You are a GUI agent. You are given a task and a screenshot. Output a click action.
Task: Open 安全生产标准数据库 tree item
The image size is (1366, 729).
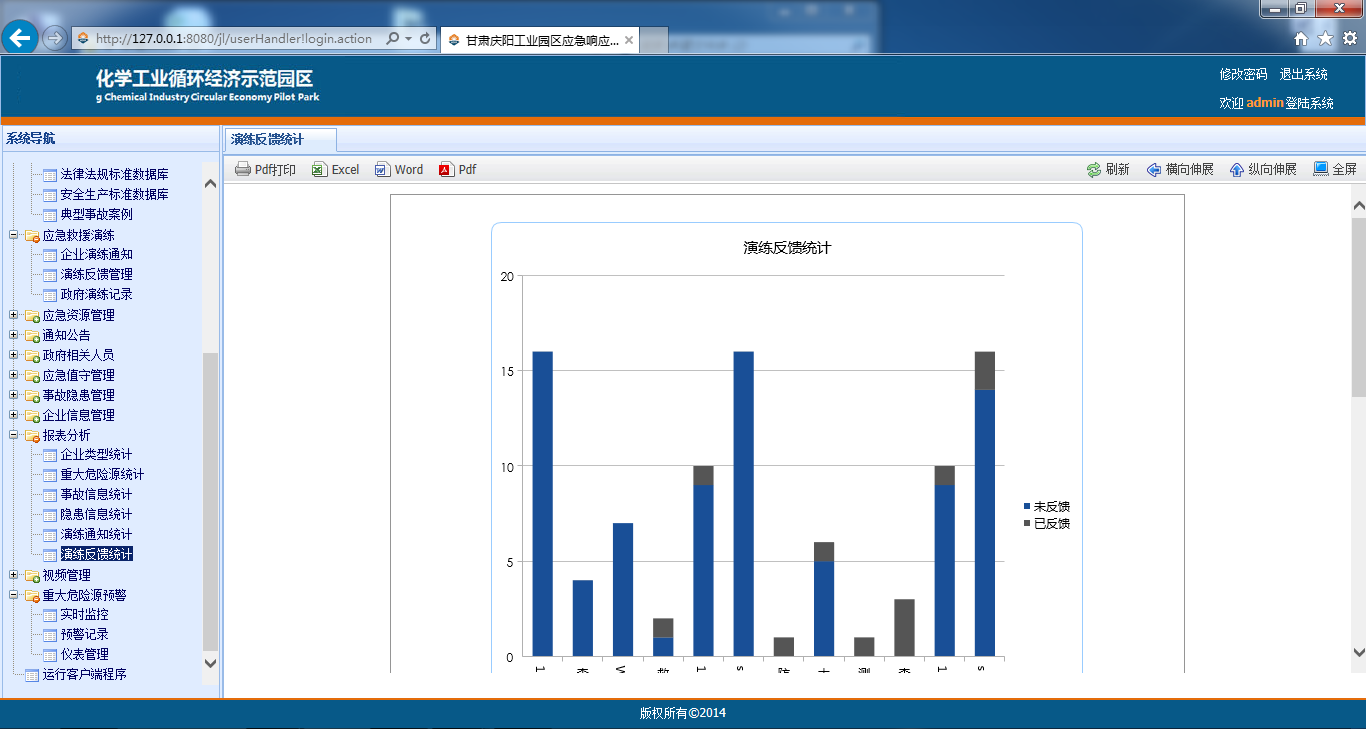114,195
